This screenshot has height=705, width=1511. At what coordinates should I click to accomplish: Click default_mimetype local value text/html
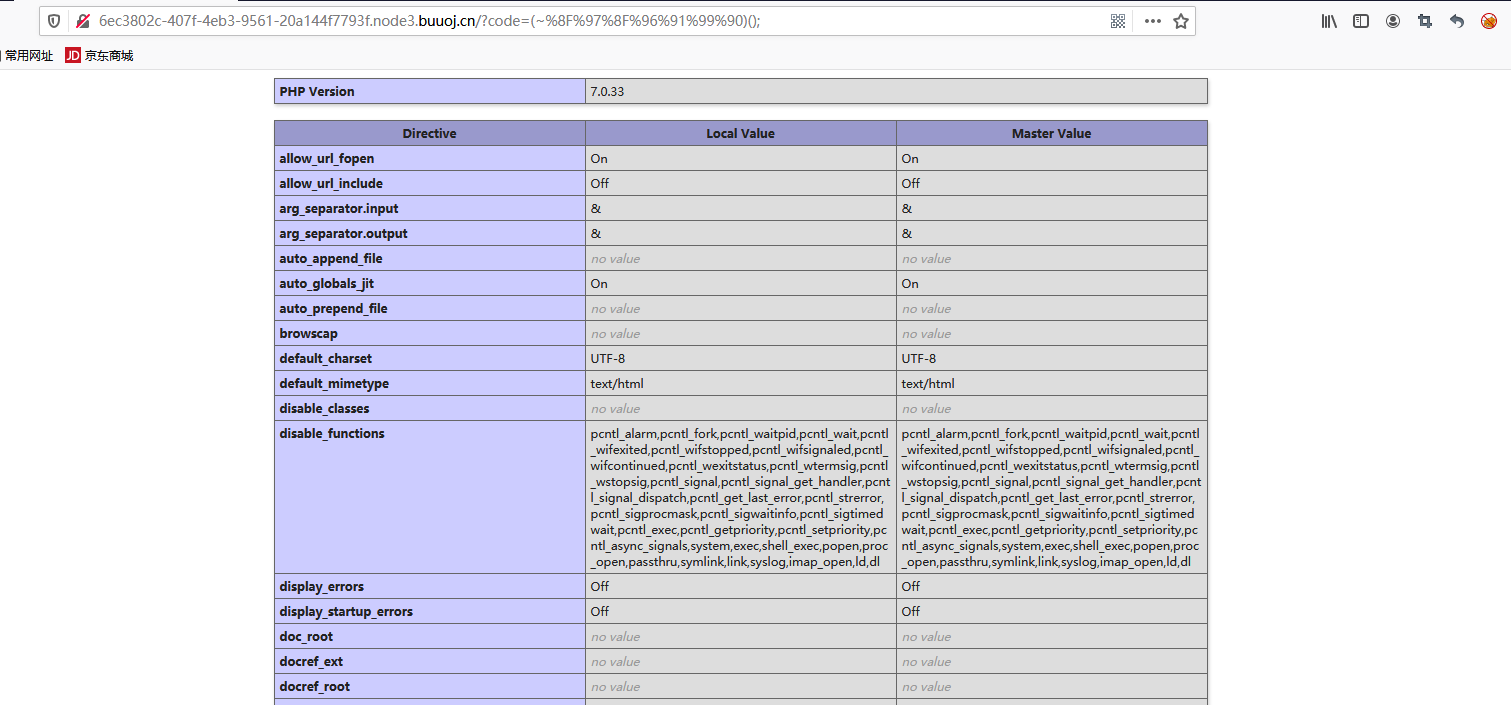pyautogui.click(x=617, y=383)
